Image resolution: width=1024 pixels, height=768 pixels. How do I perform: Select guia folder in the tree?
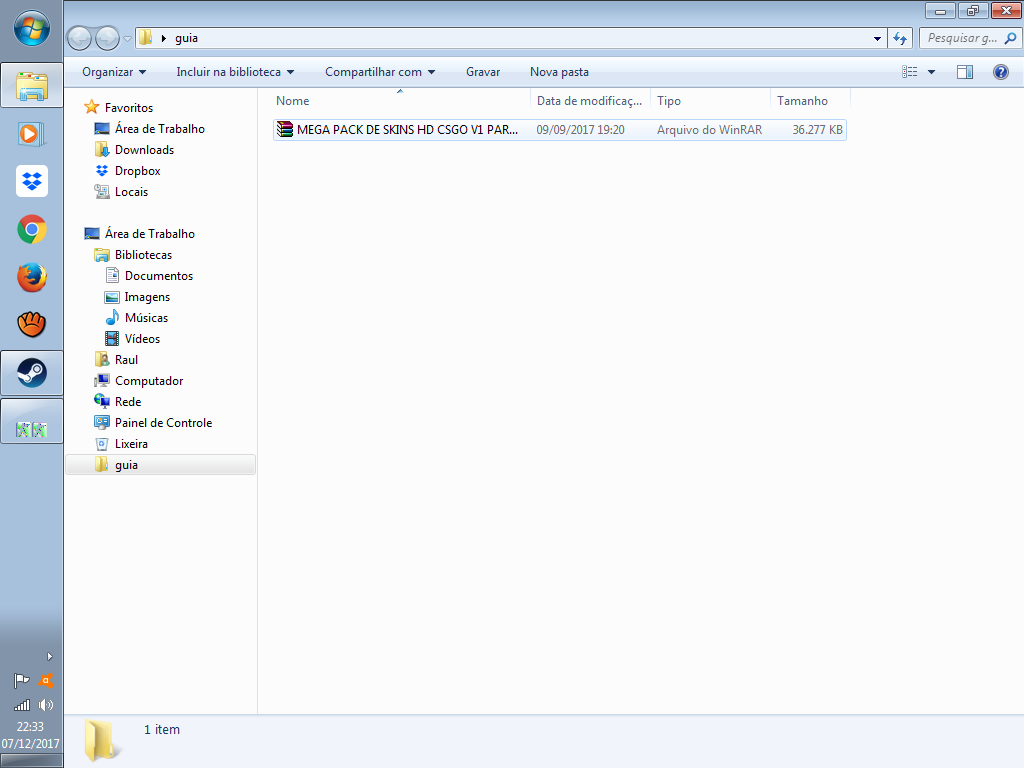[x=161, y=464]
